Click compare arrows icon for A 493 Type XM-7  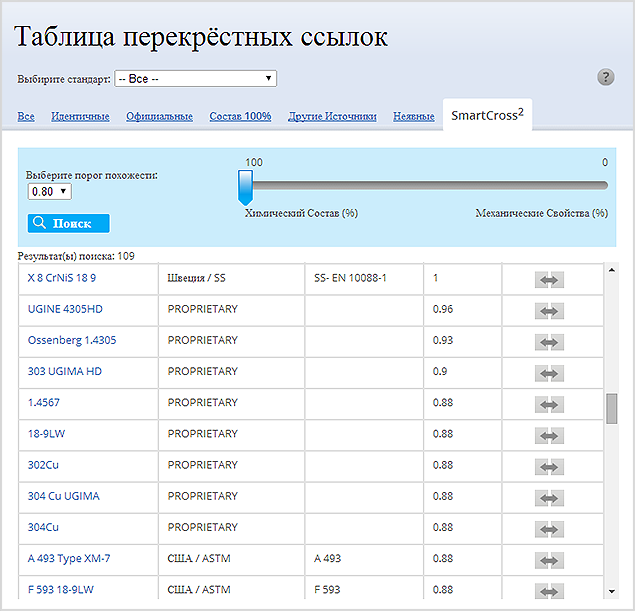549,560
